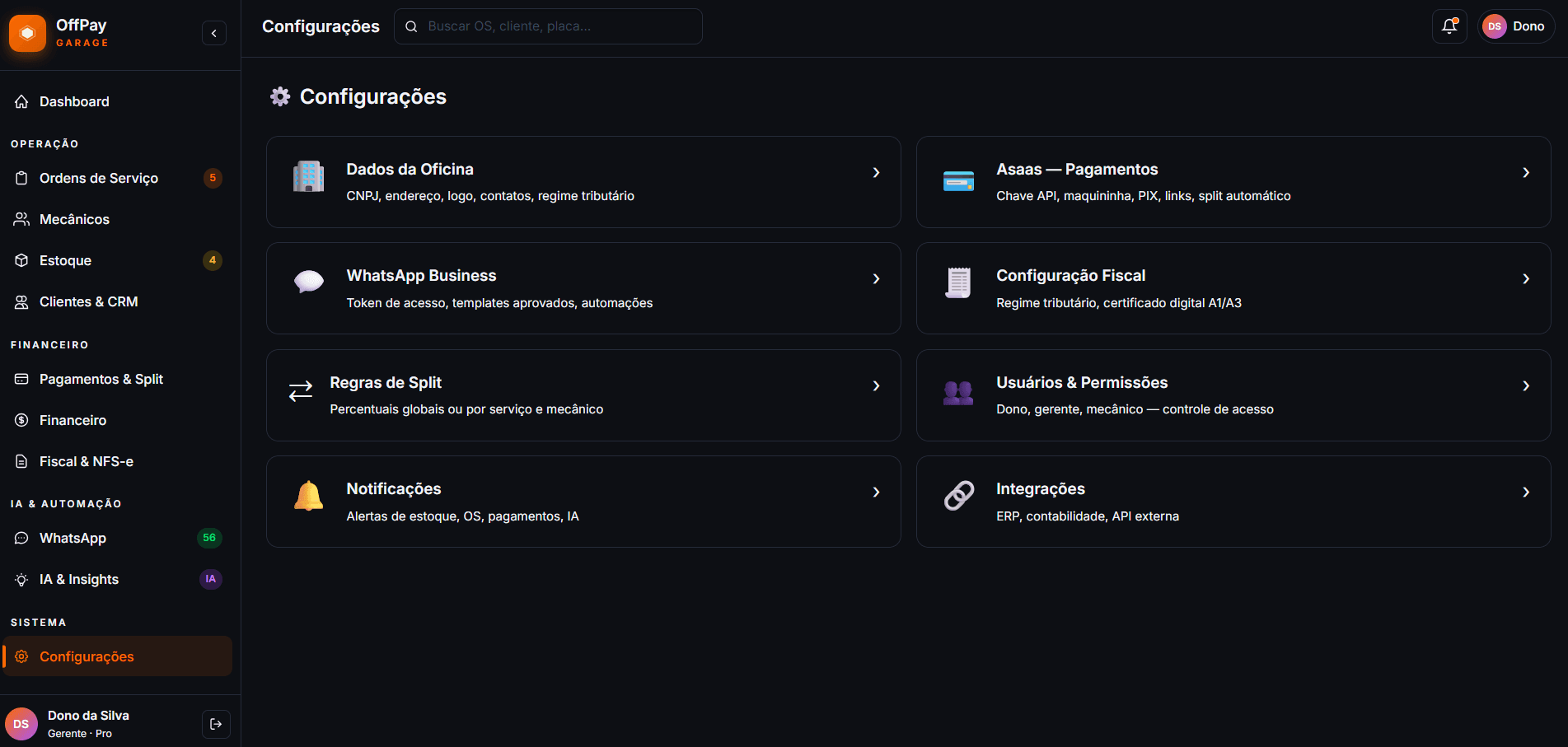Navigate to IA & Insights section
1568x747 pixels.
[79, 579]
